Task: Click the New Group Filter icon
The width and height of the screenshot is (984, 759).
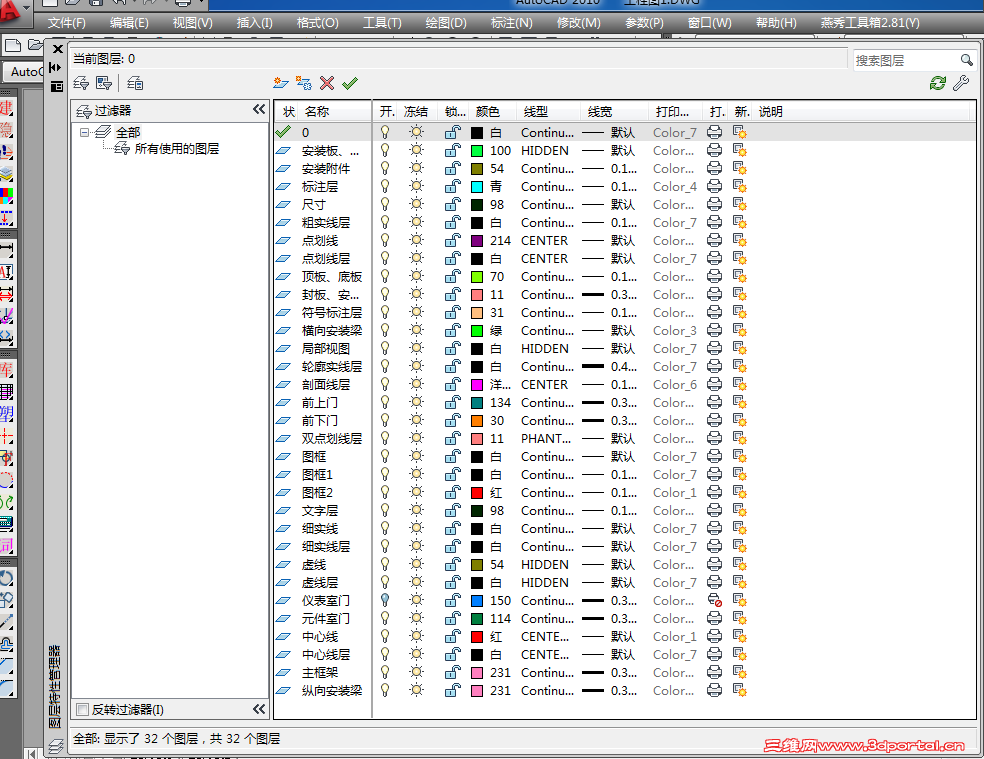Action: (104, 83)
